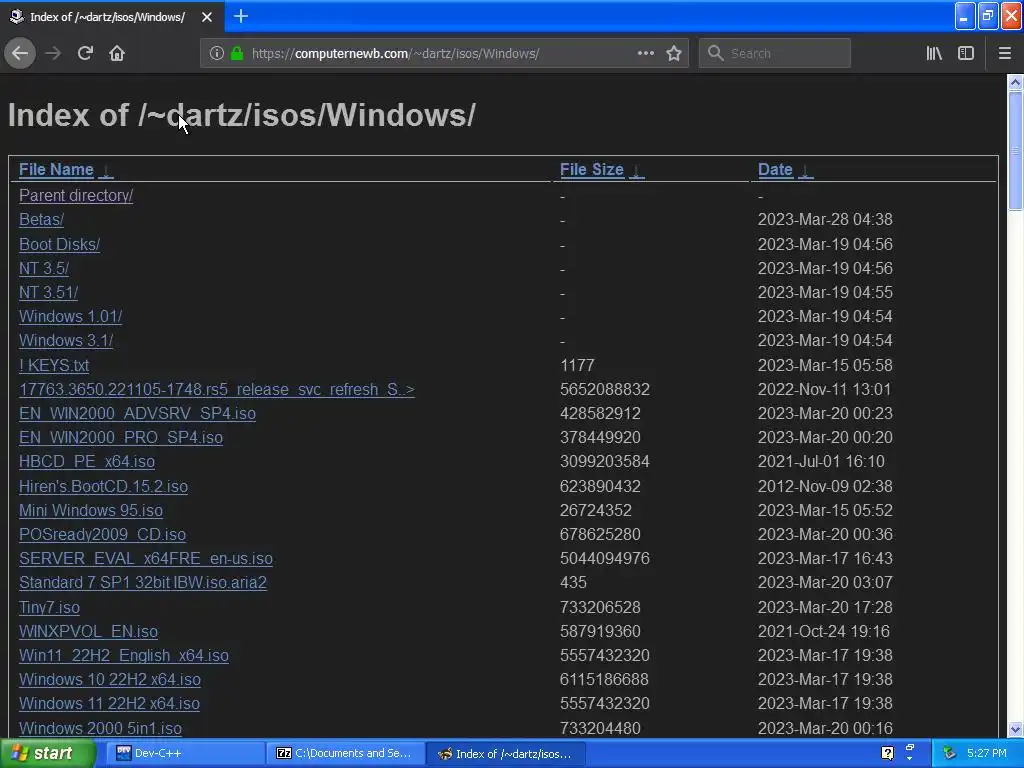Sort by the File Size column header

[x=592, y=170]
